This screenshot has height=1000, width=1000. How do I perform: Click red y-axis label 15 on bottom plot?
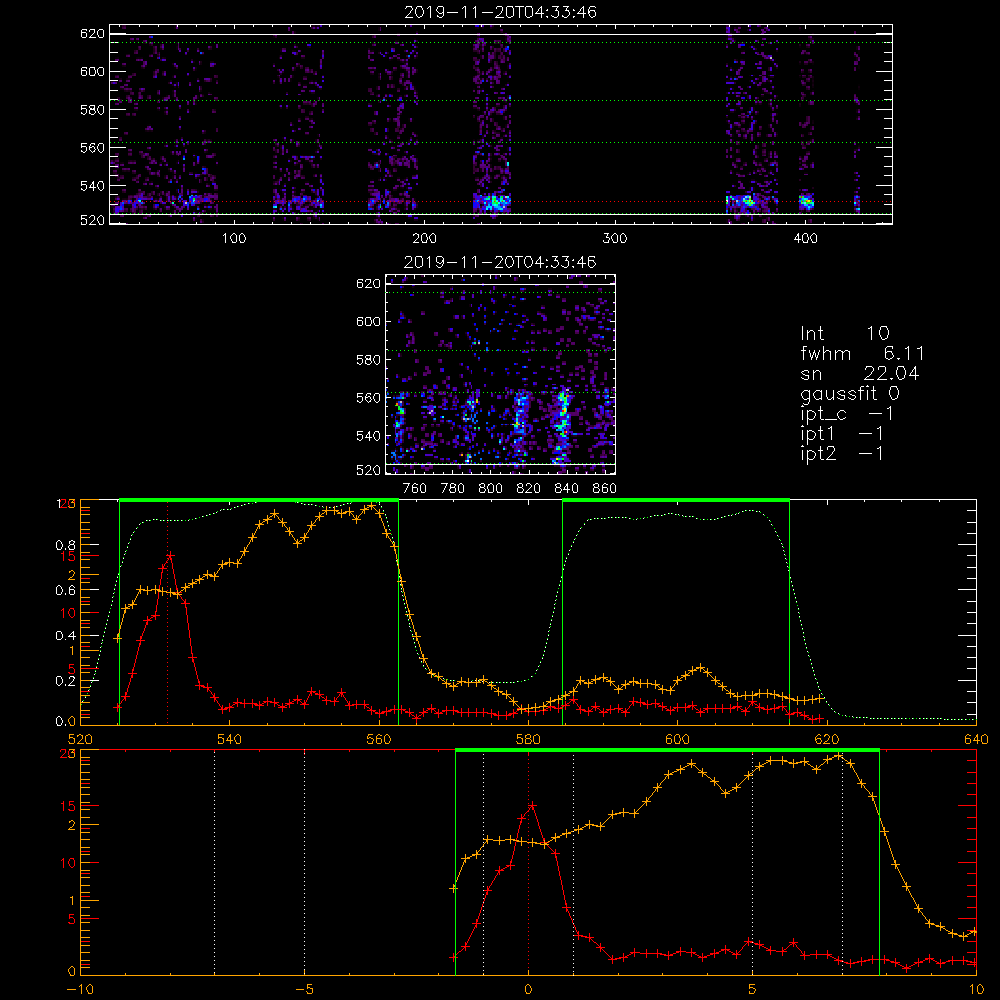coord(68,806)
